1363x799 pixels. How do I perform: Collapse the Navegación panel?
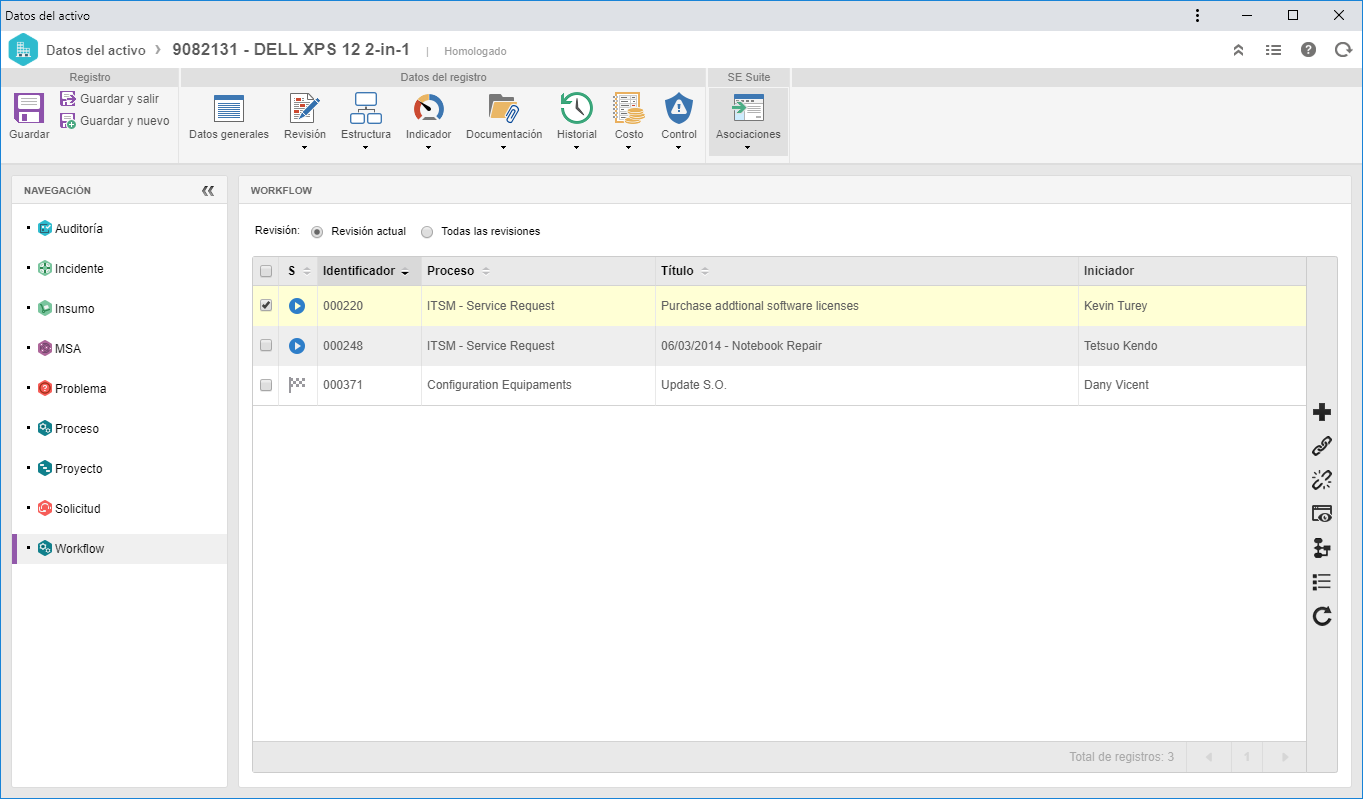click(208, 191)
